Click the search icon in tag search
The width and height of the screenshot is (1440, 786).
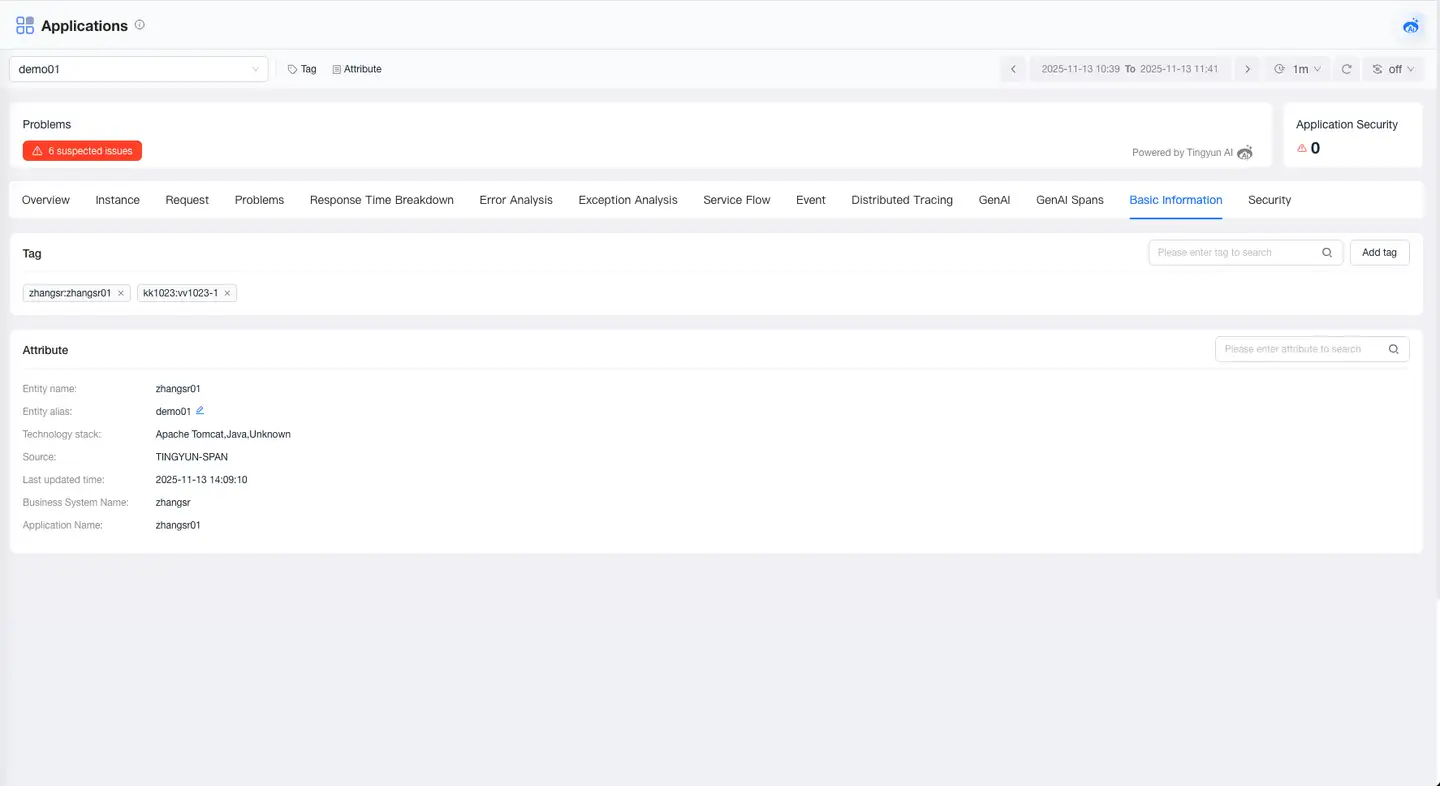1327,253
